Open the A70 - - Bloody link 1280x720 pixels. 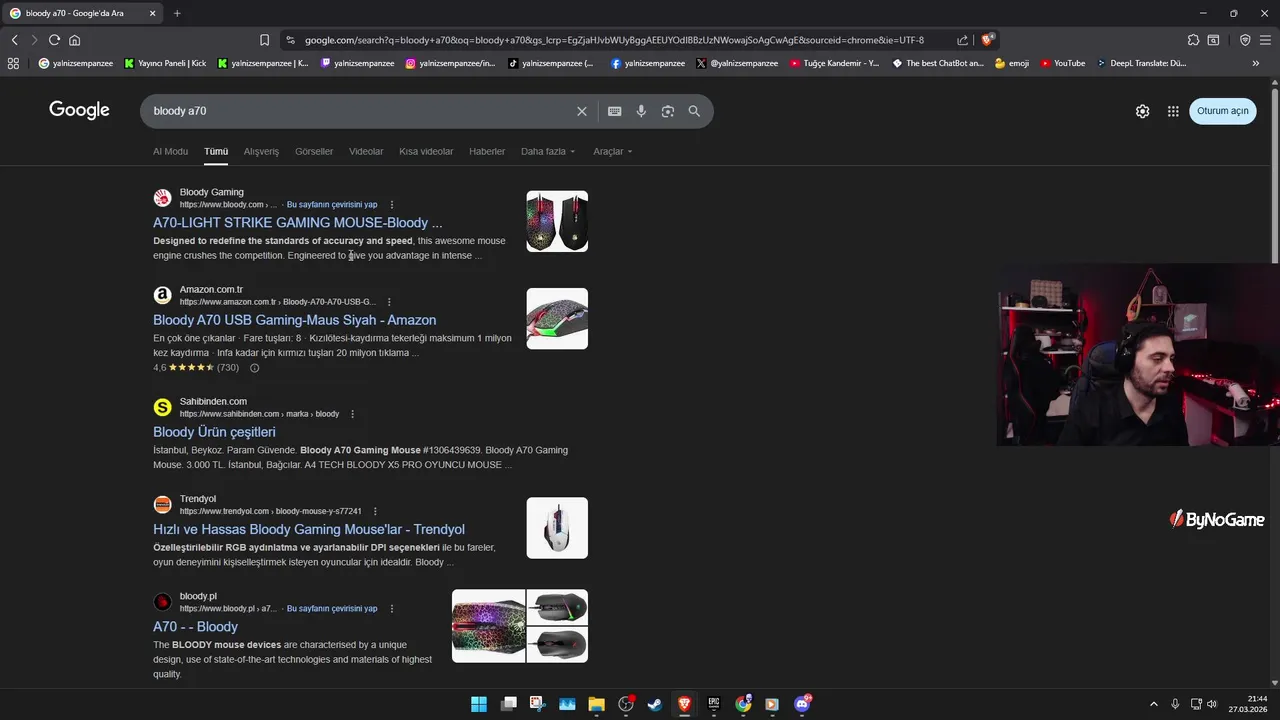pos(195,627)
